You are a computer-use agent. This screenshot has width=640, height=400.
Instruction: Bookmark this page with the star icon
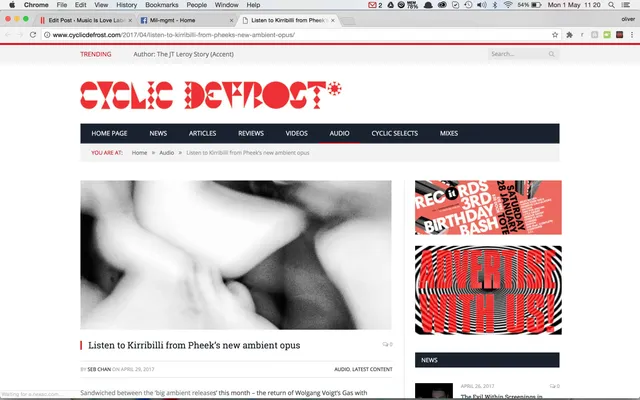coord(555,35)
